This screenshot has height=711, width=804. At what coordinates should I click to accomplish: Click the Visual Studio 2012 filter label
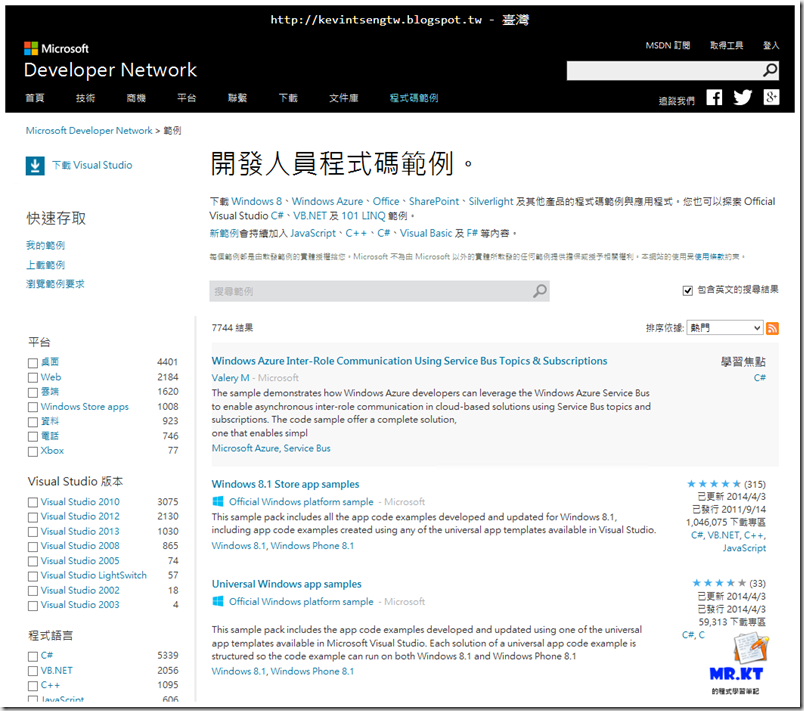pyautogui.click(x=80, y=516)
